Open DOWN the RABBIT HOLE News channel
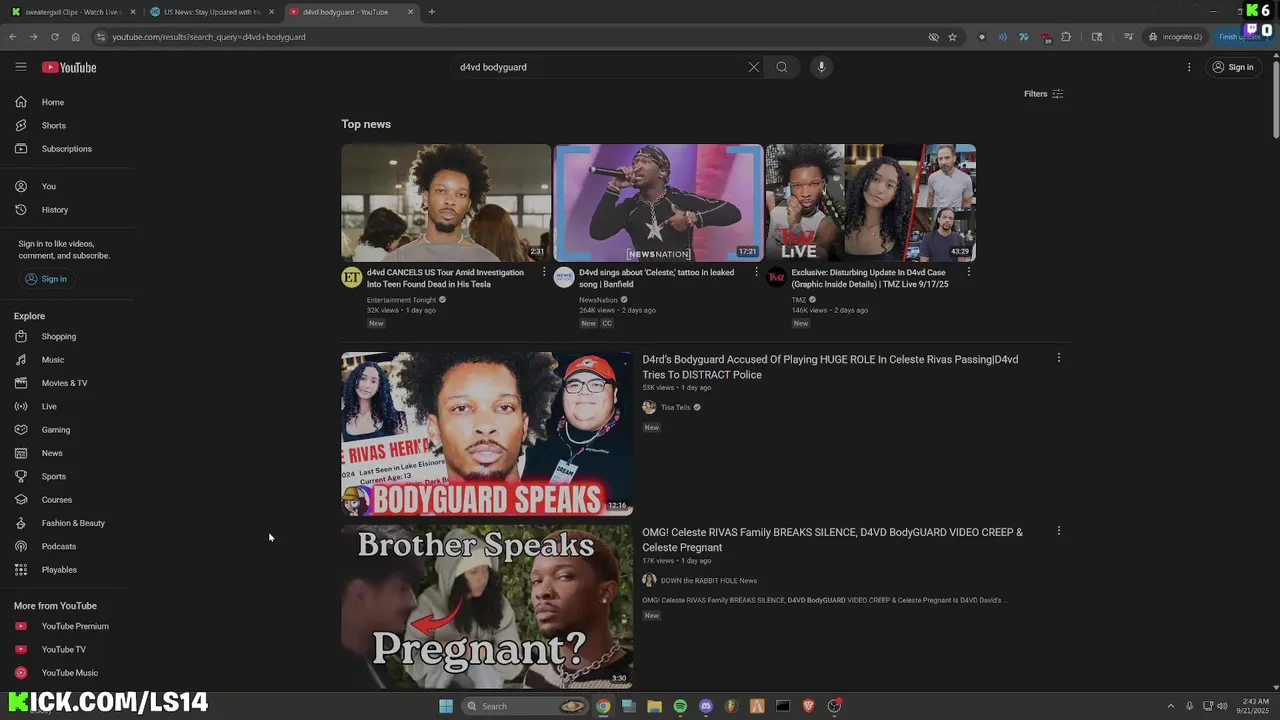This screenshot has width=1280, height=720. (x=708, y=580)
